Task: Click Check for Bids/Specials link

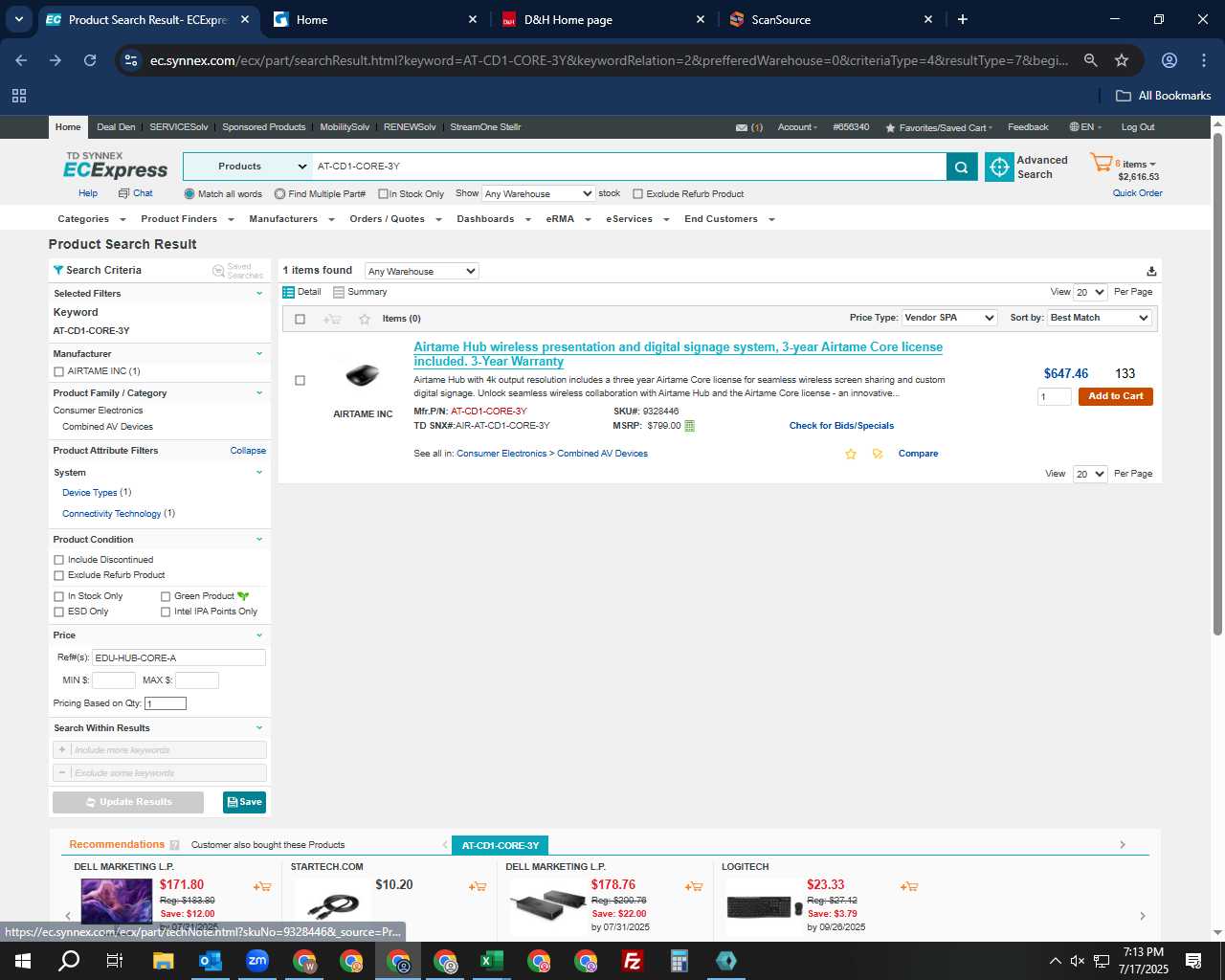Action: [841, 426]
